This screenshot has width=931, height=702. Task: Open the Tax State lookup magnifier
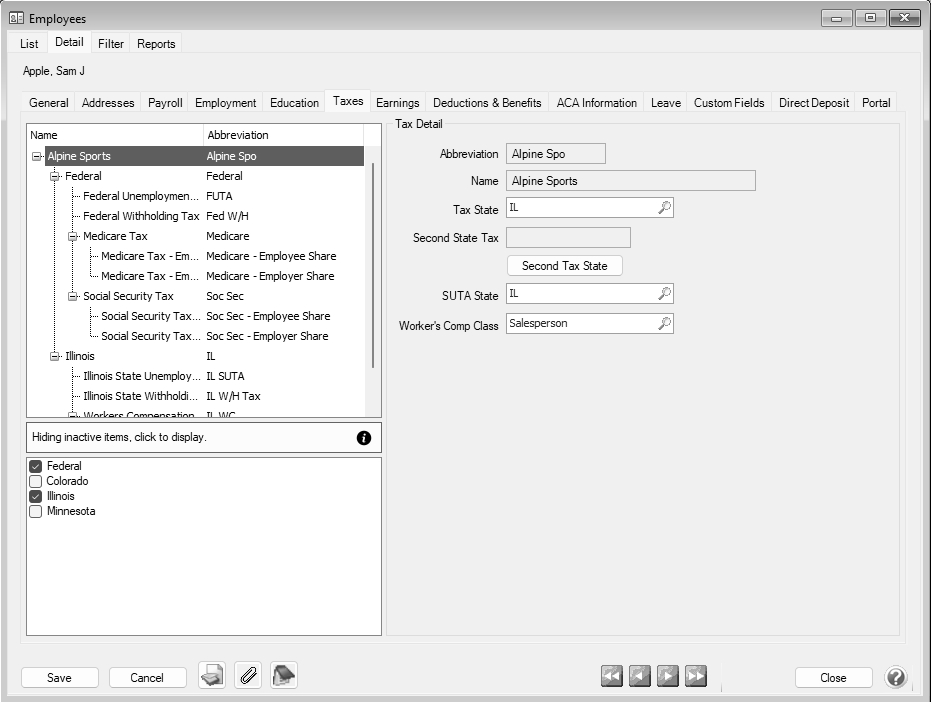click(664, 208)
